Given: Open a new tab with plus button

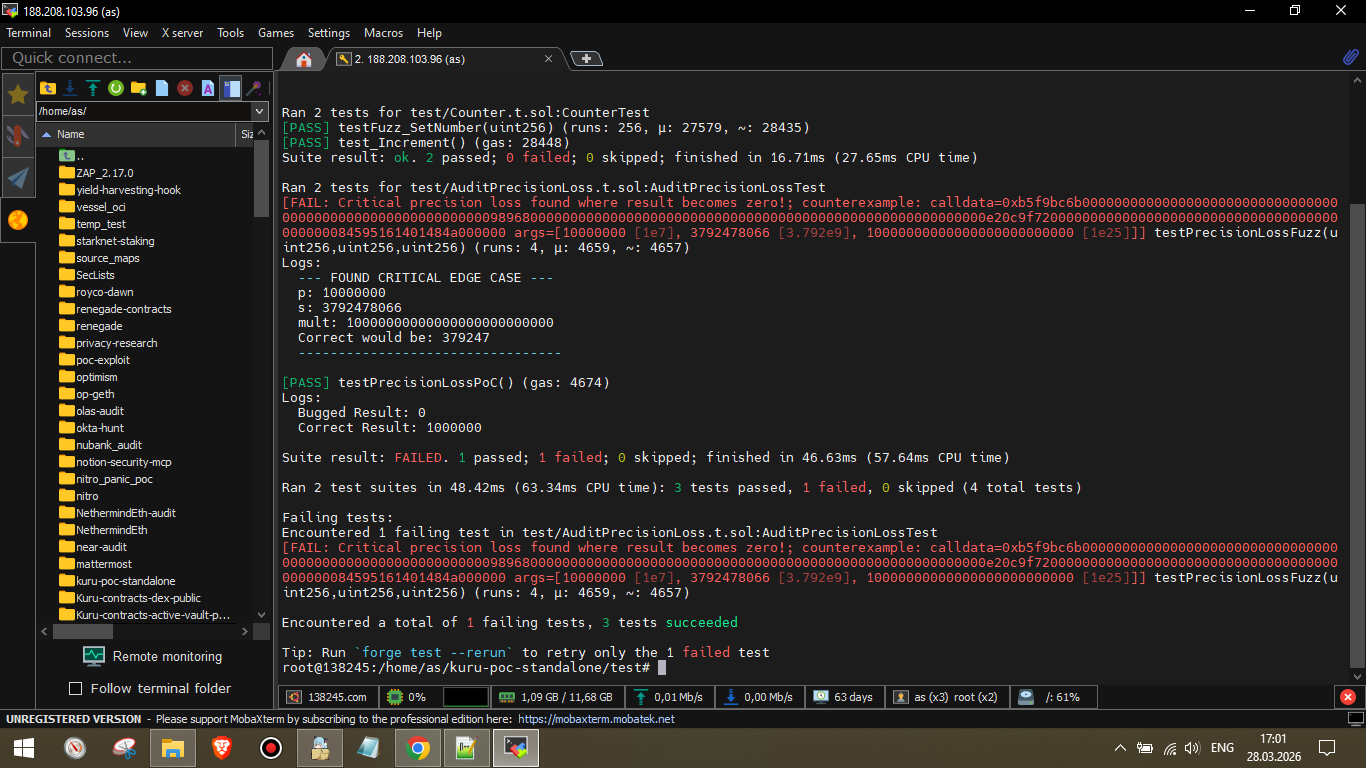Looking at the screenshot, I should click(586, 59).
